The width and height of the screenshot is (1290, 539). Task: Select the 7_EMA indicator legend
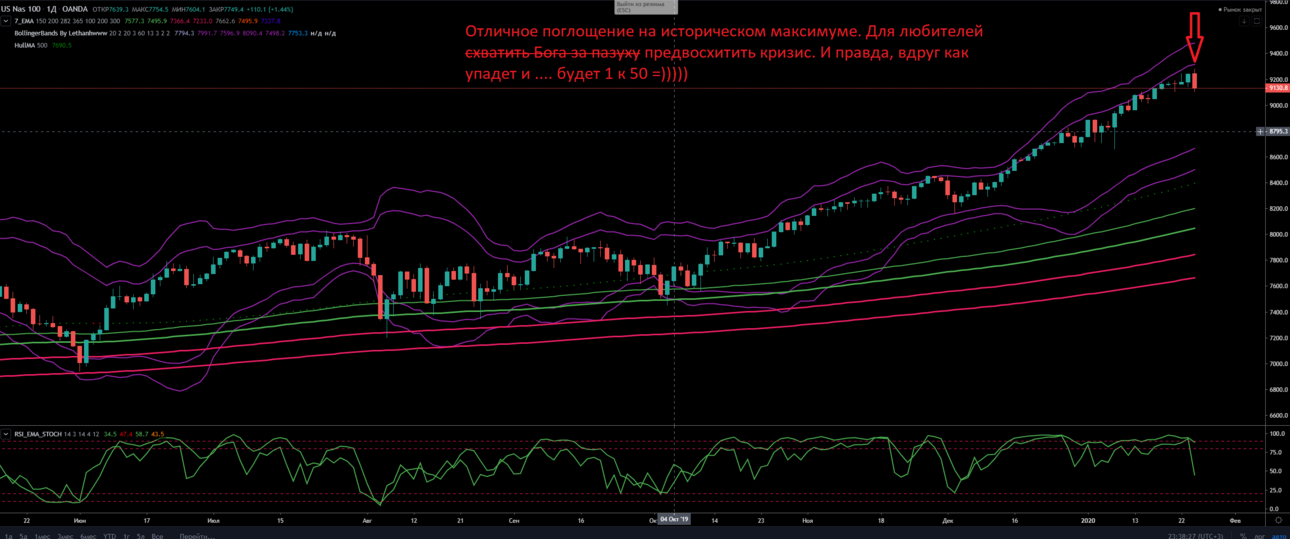24,21
